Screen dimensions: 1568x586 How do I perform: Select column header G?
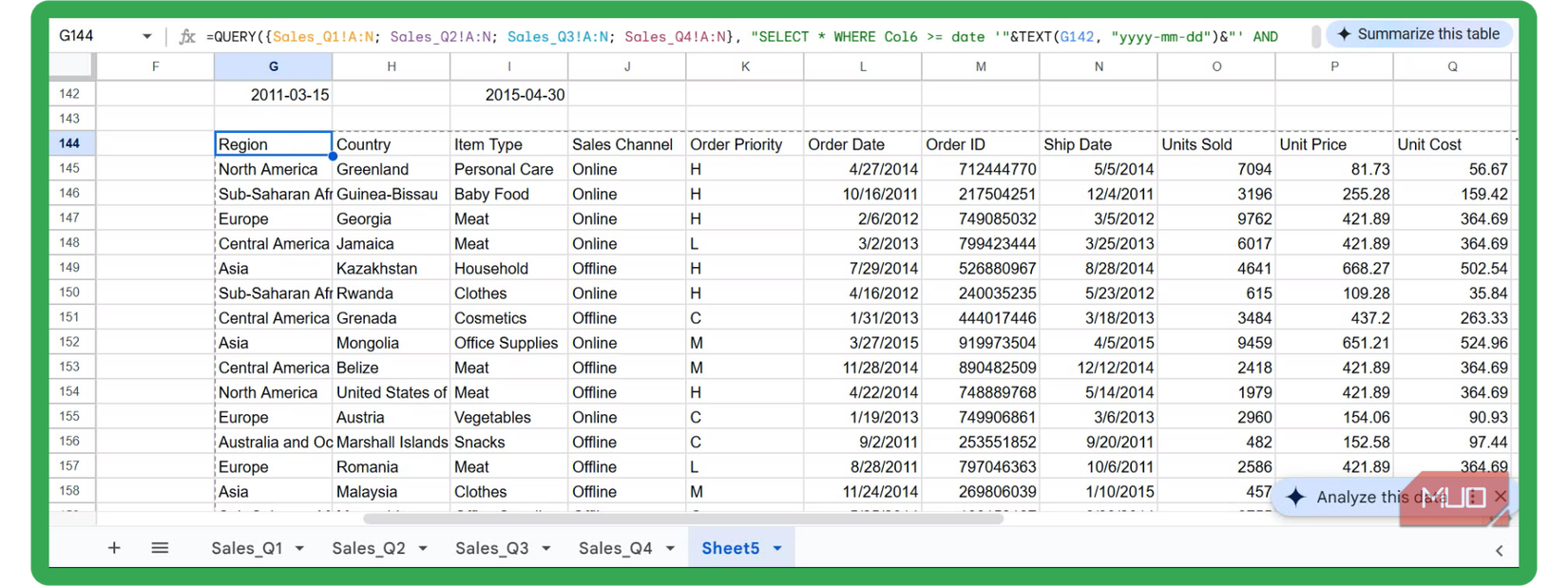273,66
